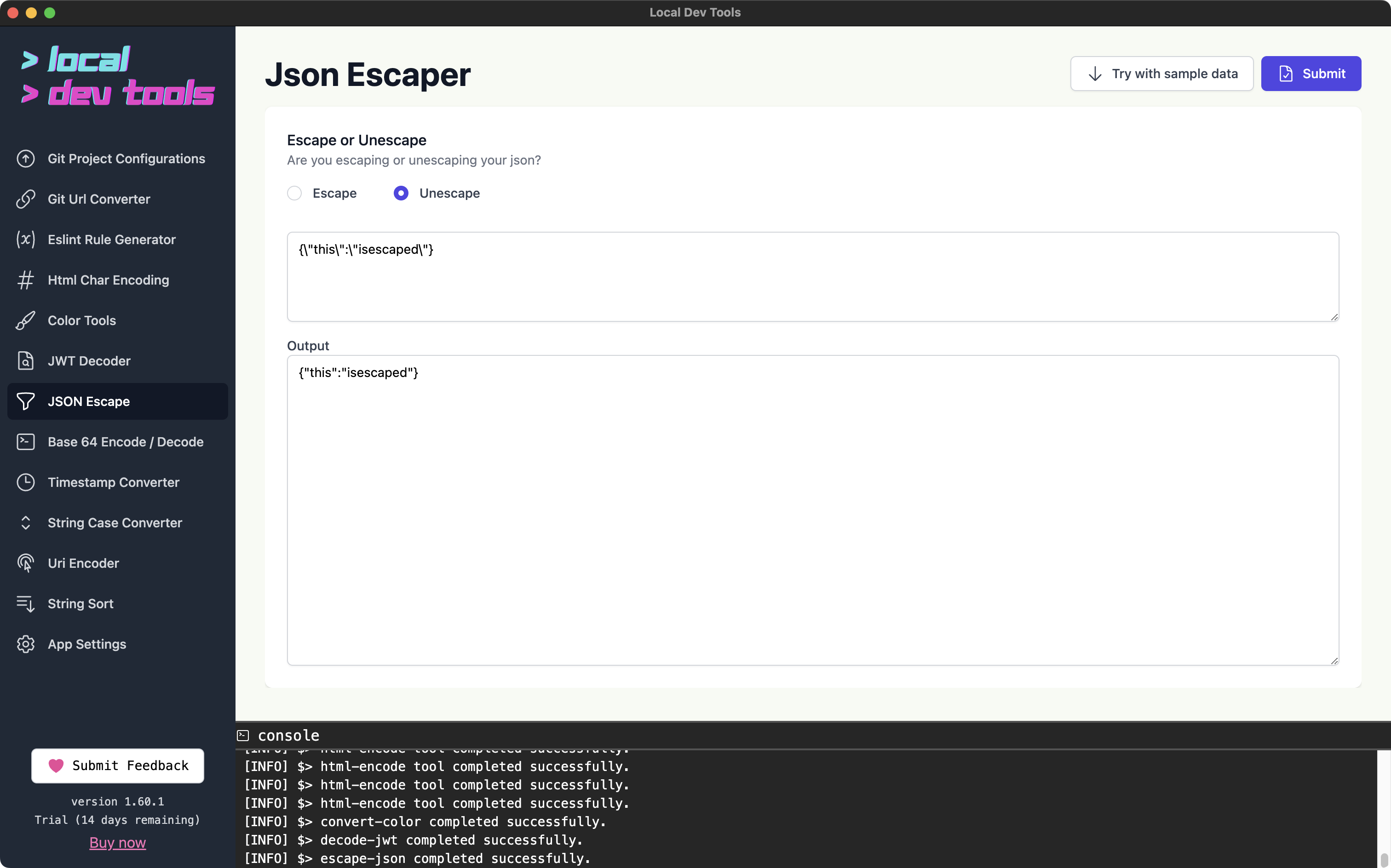The height and width of the screenshot is (868, 1391).
Task: Click the Git Url Converter link icon
Action: coord(25,199)
